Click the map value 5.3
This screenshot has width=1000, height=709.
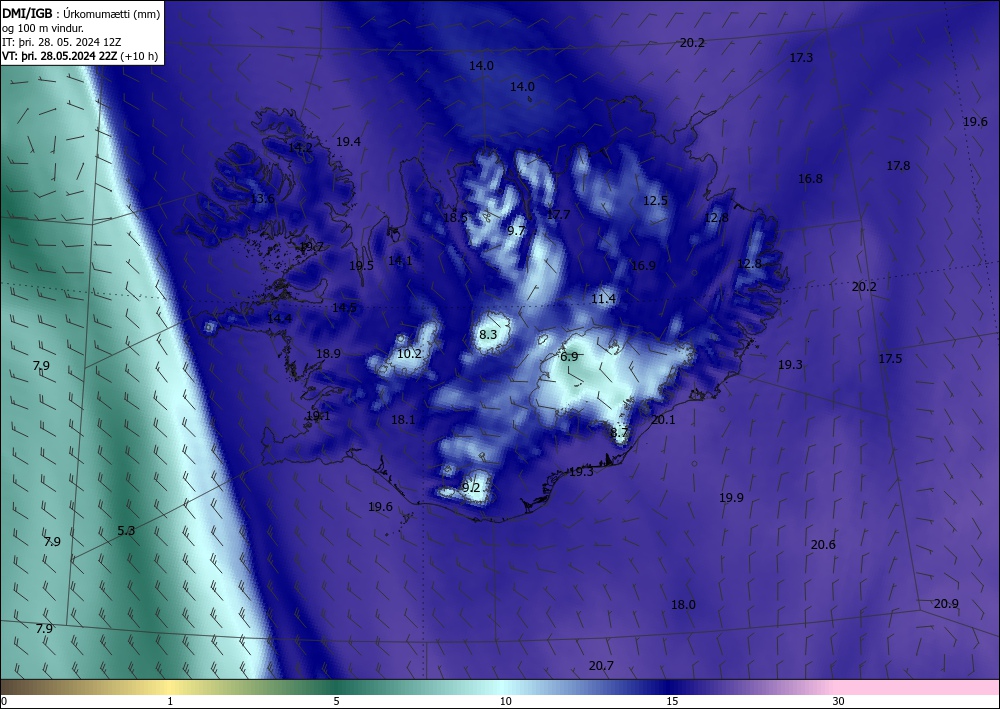(x=126, y=530)
